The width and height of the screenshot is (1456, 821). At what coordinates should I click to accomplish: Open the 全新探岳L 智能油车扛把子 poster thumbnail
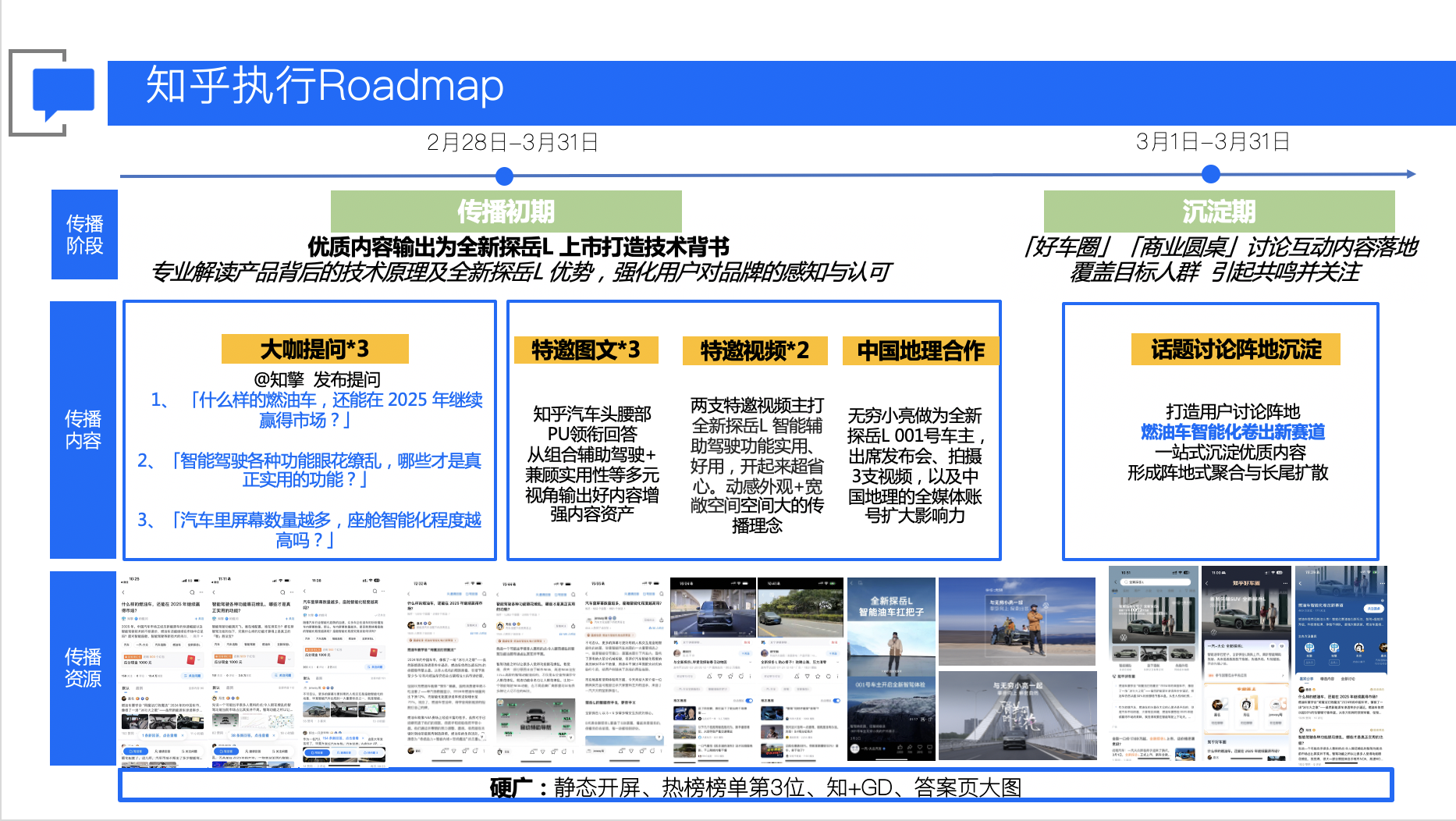tap(891, 669)
